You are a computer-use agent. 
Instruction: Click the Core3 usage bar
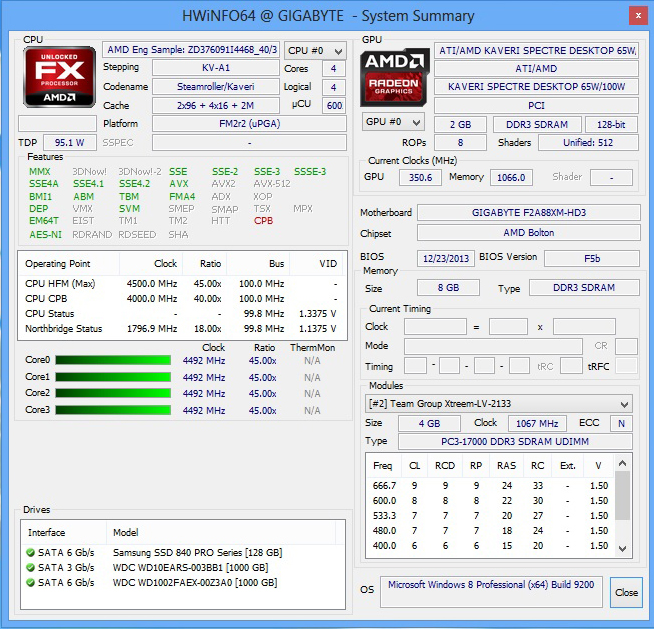(x=113, y=410)
